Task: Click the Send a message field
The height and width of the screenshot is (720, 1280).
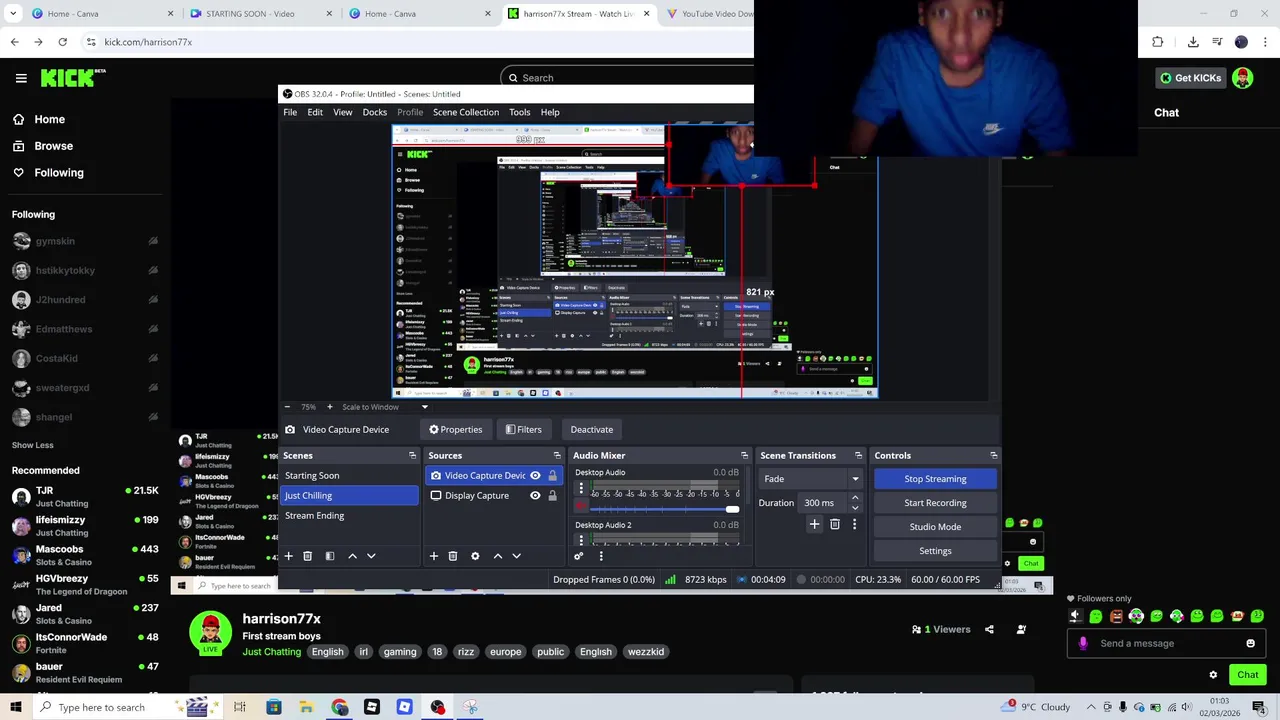Action: pyautogui.click(x=1165, y=643)
